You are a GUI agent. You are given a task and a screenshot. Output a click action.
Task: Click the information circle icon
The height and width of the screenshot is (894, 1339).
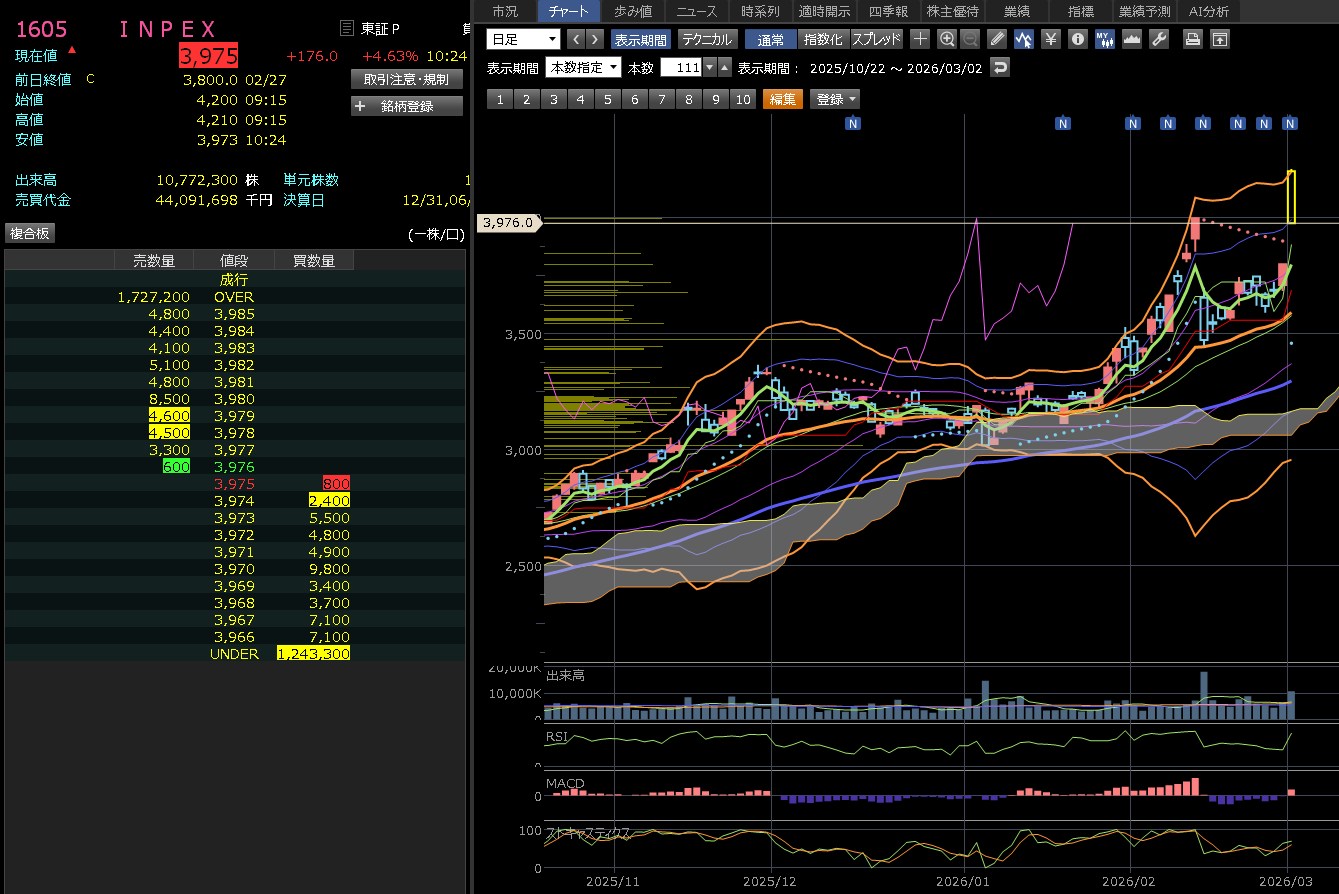click(x=1077, y=39)
